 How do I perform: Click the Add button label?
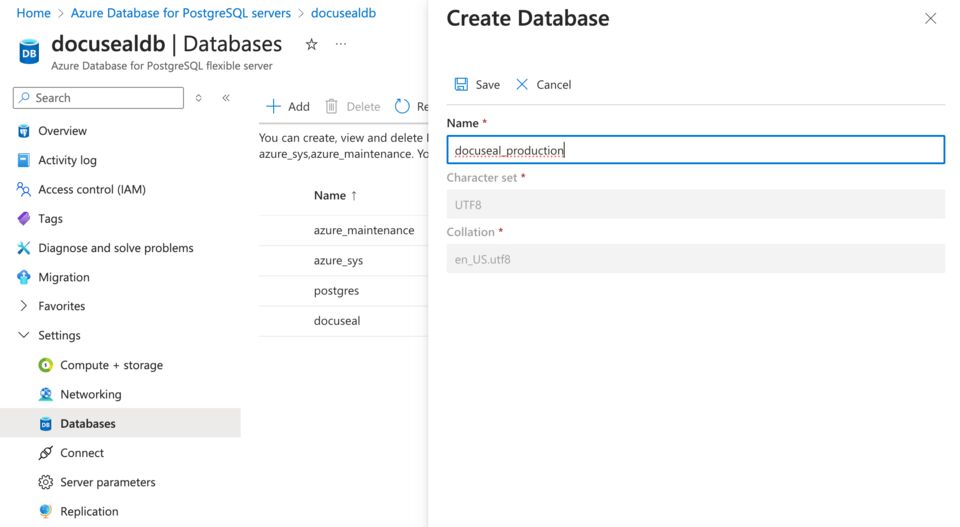tap(299, 107)
